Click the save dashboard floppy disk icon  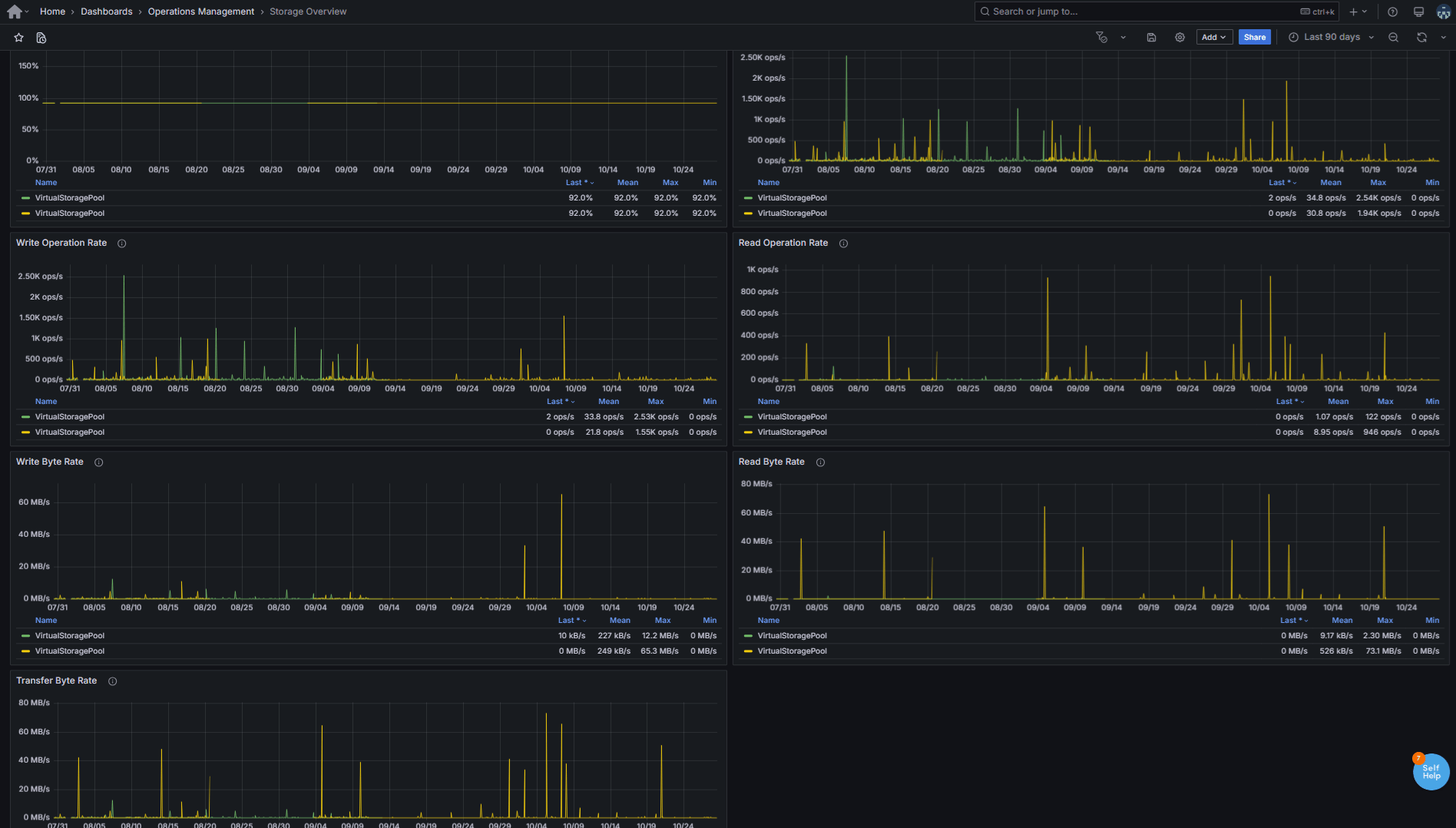(x=1151, y=38)
